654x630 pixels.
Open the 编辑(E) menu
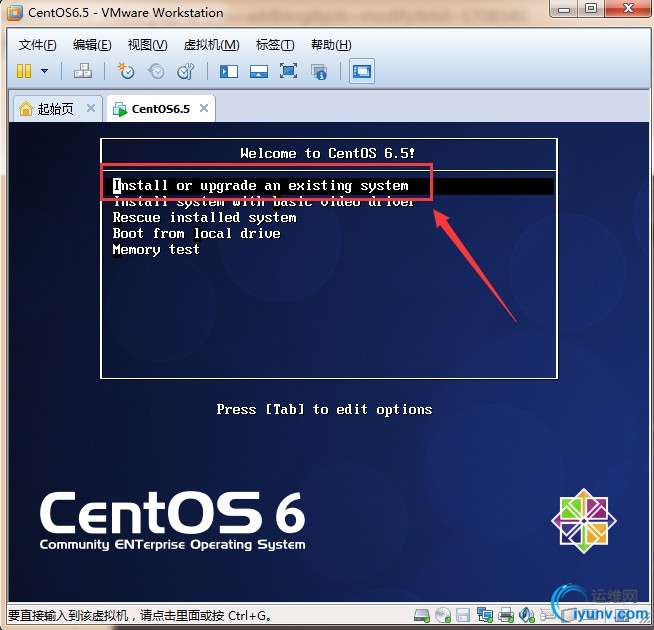92,45
